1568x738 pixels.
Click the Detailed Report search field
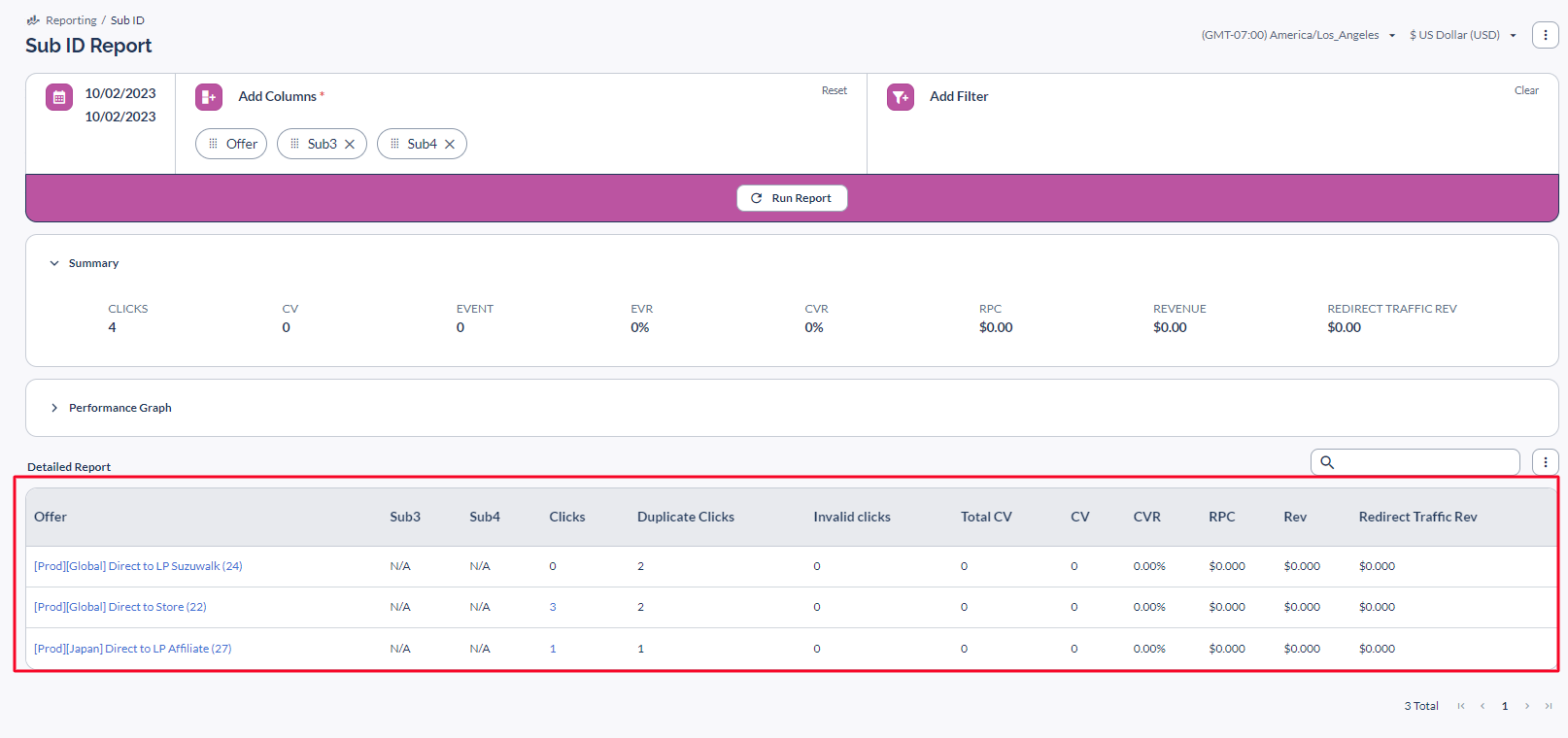pyautogui.click(x=1423, y=462)
